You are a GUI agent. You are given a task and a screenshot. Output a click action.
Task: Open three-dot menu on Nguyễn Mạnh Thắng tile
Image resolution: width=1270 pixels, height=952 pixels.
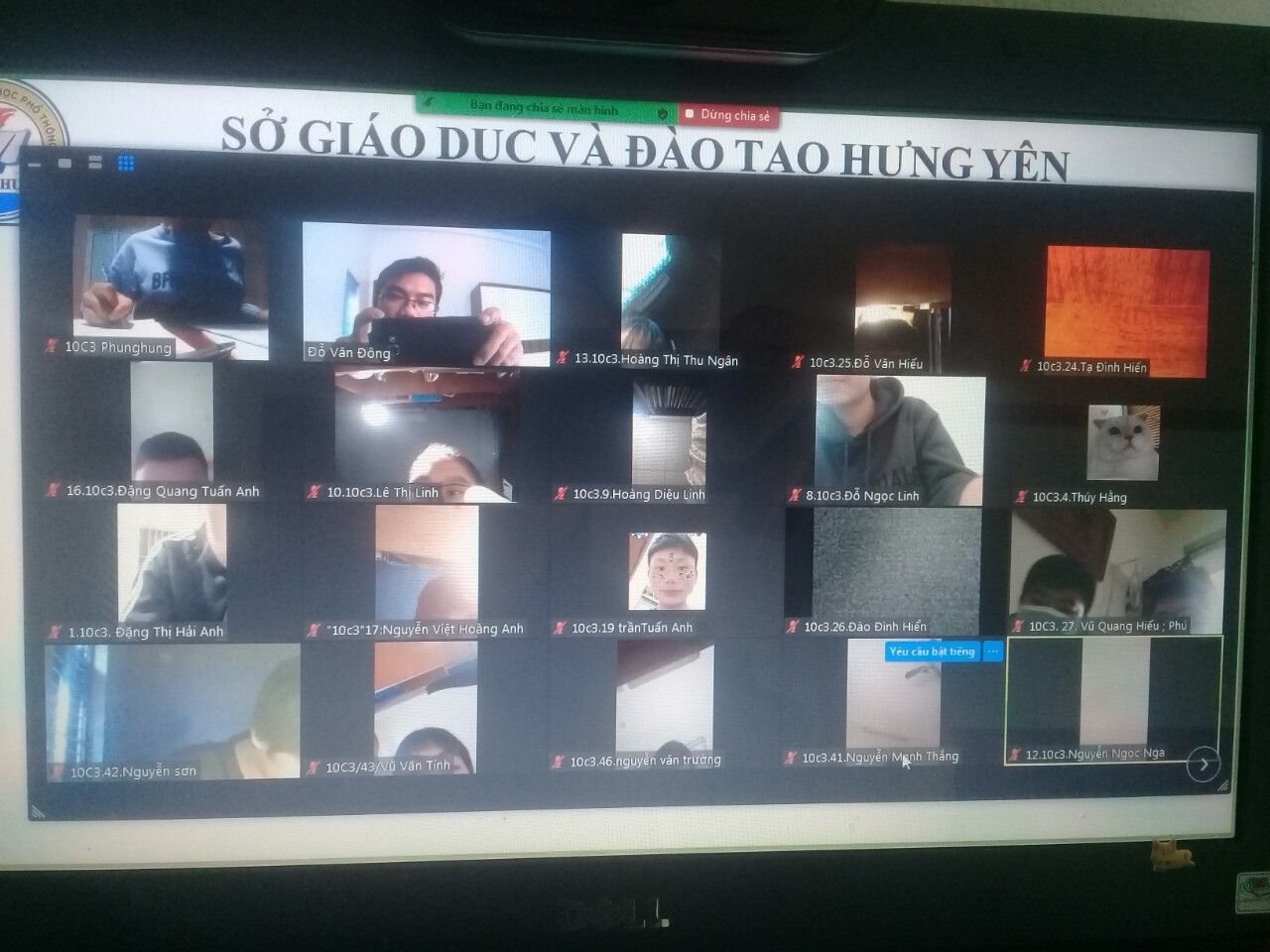(993, 652)
